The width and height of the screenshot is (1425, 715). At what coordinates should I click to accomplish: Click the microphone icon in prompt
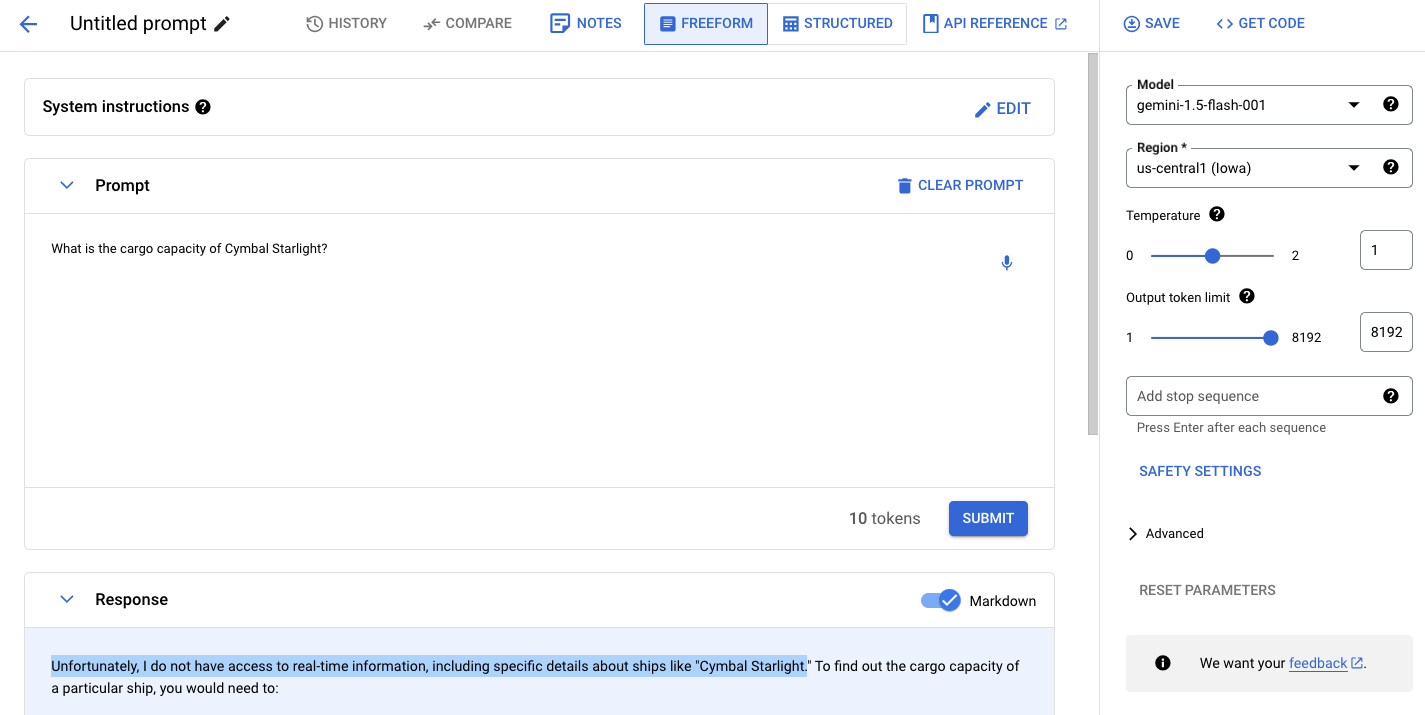1007,263
